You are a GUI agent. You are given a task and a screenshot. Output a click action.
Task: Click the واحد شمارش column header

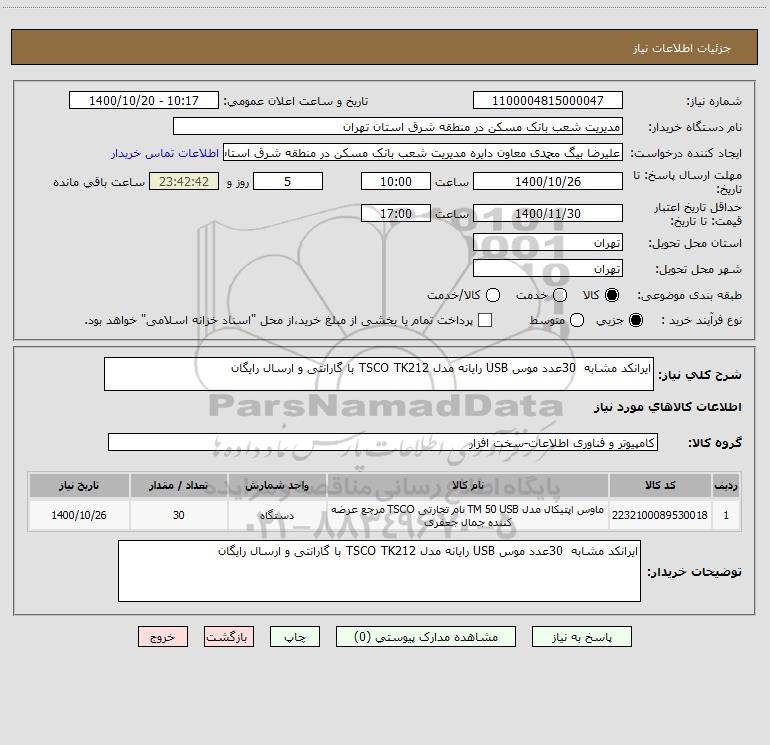tap(277, 486)
